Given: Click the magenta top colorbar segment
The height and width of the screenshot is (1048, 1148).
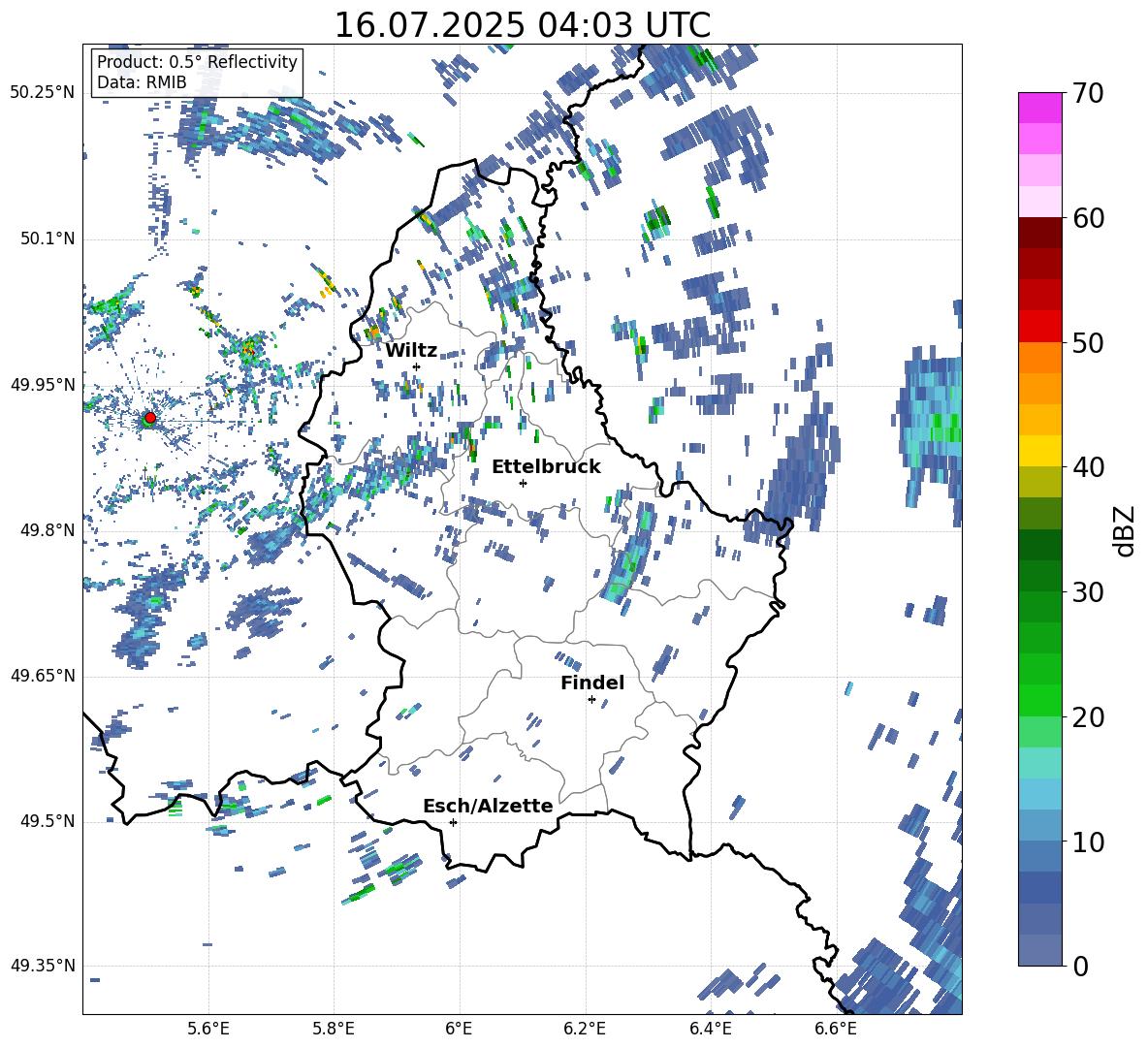Looking at the screenshot, I should click(1039, 108).
